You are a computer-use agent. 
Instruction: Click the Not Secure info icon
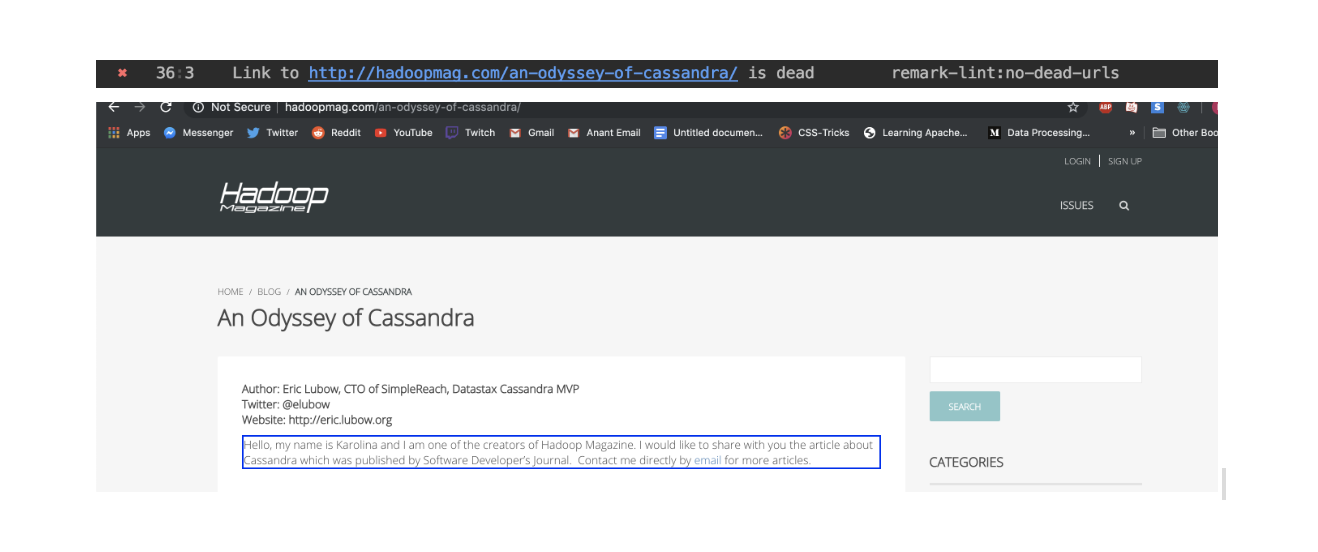tap(198, 107)
